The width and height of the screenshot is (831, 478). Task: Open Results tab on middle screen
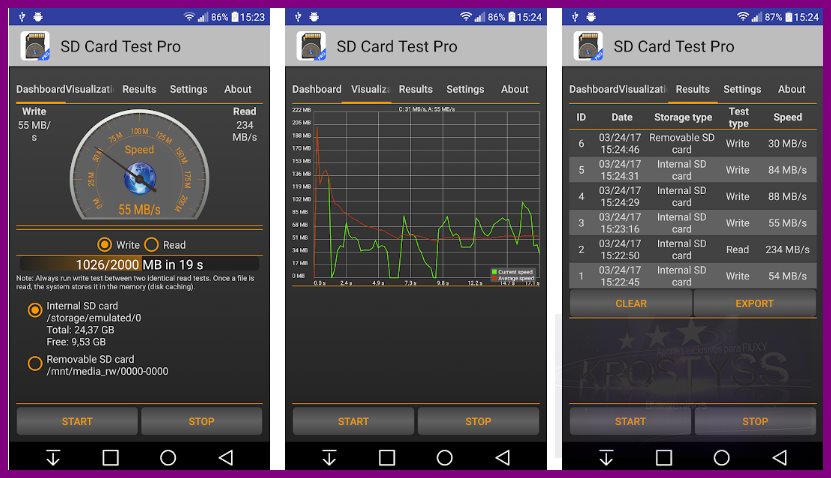tap(416, 89)
